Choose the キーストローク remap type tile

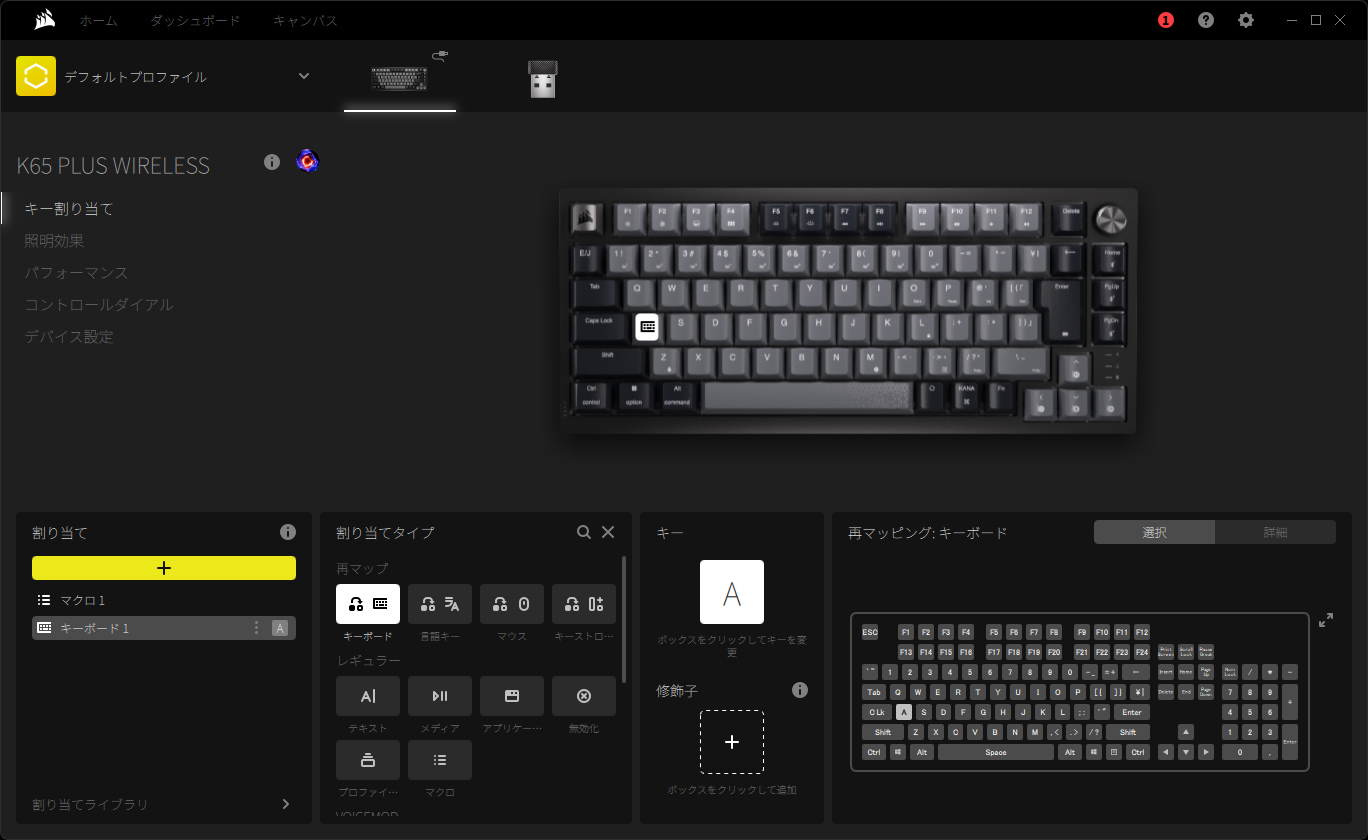click(584, 604)
